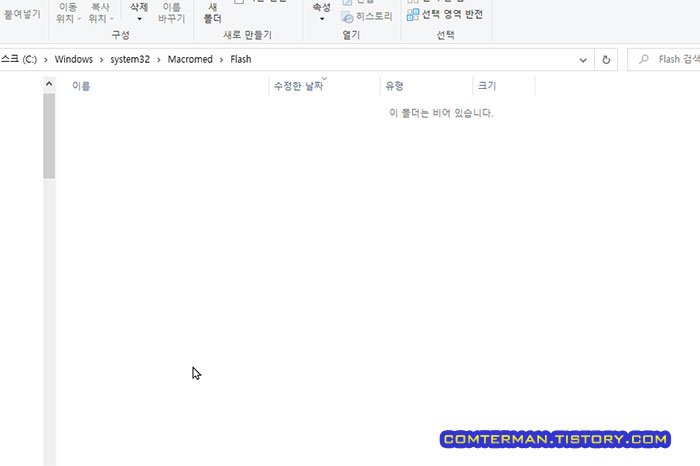This screenshot has width=700, height=466.
Task: Click the 붙여넣기 (Paste) button
Action: click(22, 14)
